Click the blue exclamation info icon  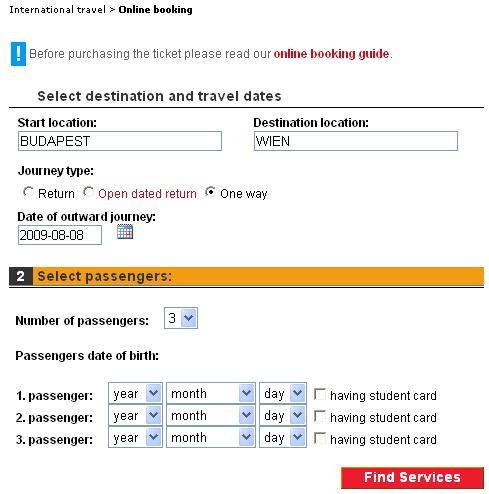[18, 54]
